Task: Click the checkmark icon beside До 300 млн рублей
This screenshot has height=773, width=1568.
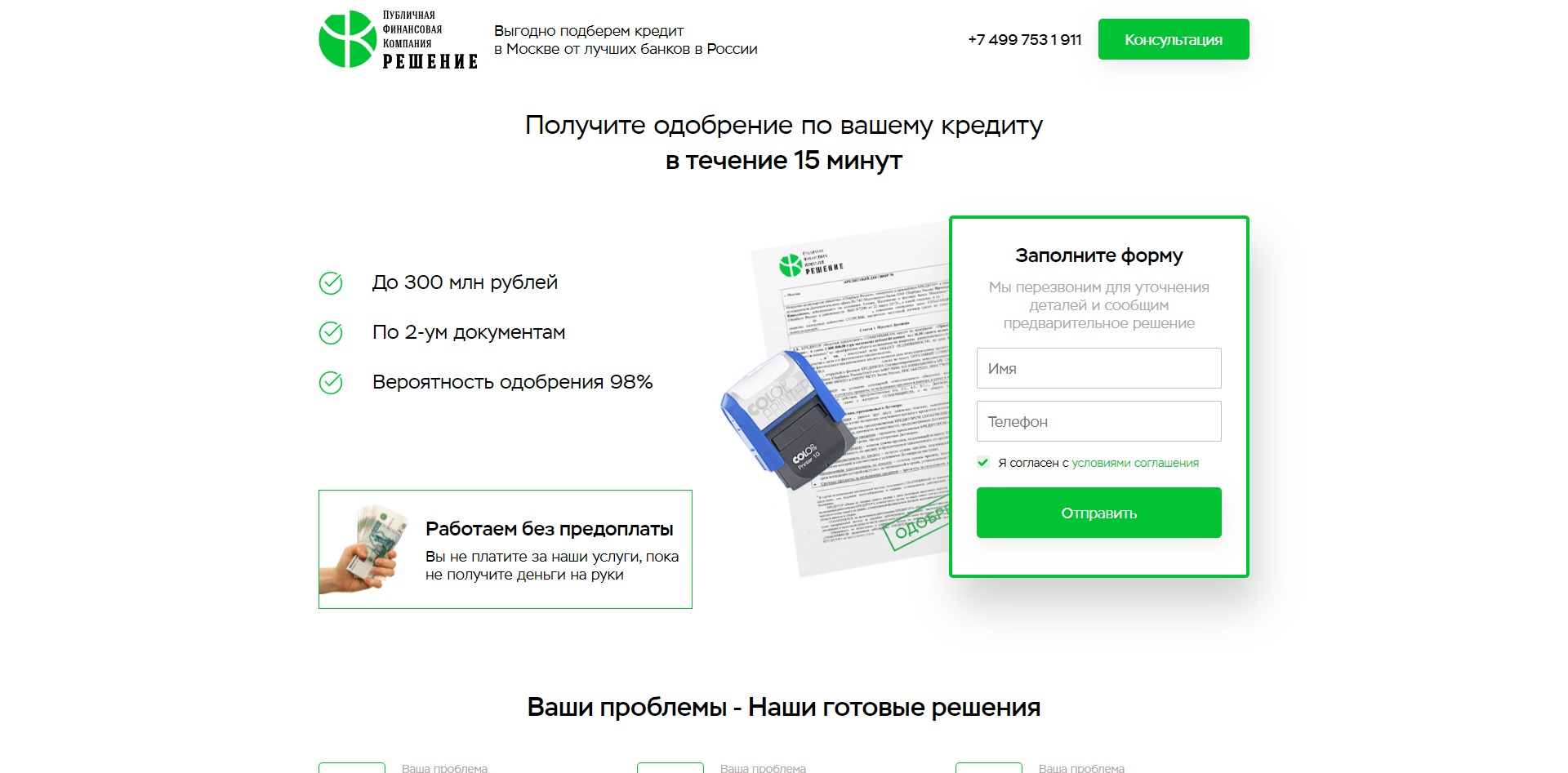Action: 331,283
